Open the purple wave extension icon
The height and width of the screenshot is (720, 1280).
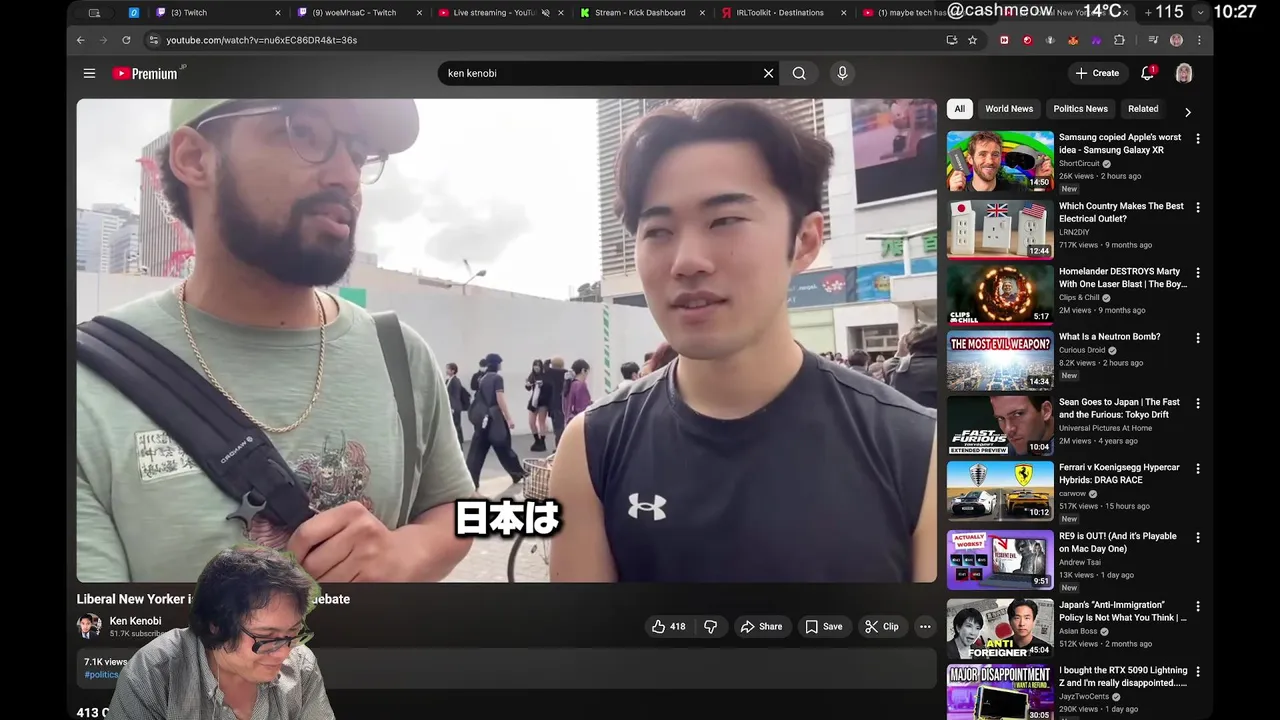[x=1096, y=40]
